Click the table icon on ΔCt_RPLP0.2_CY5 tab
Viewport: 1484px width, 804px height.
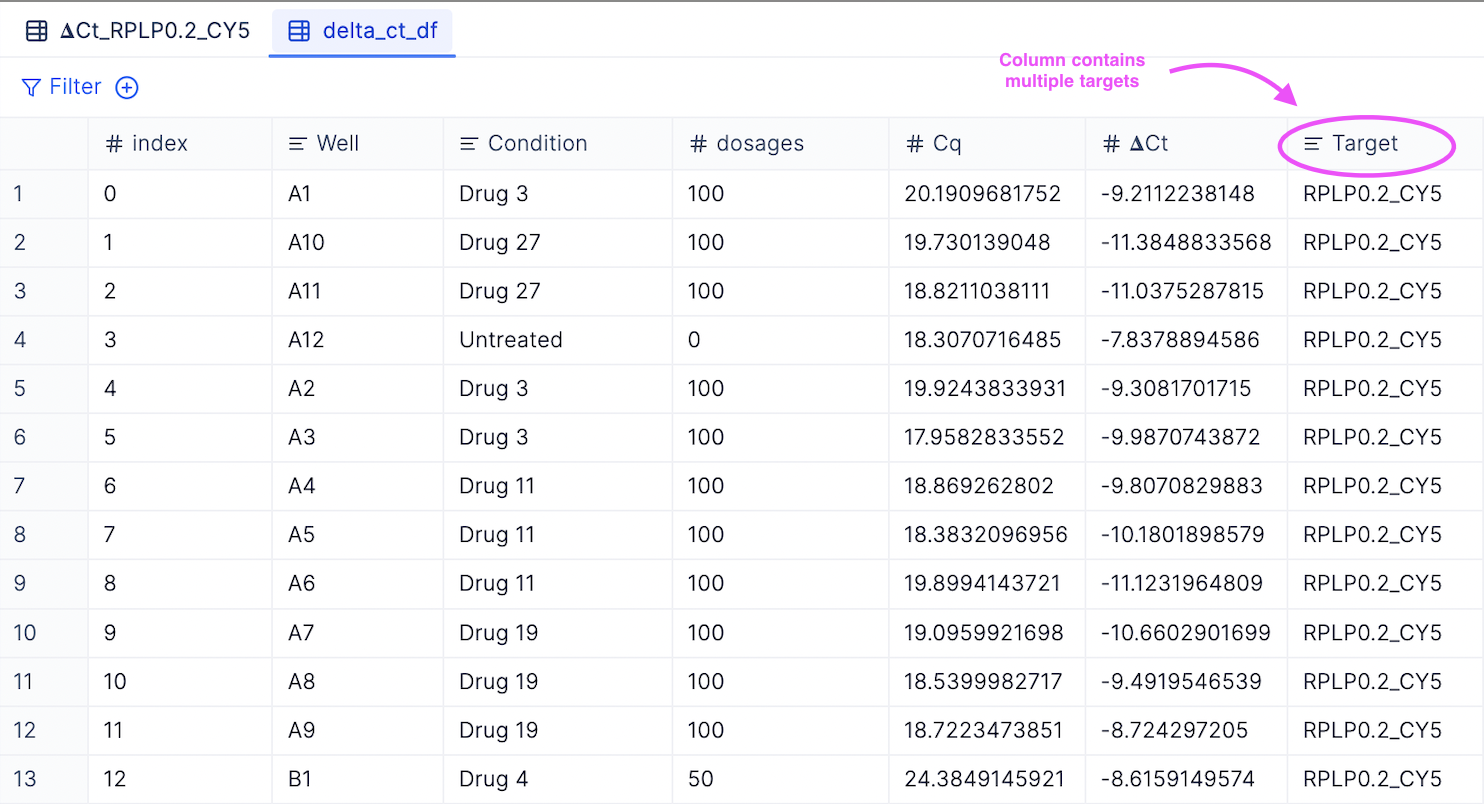[x=36, y=31]
